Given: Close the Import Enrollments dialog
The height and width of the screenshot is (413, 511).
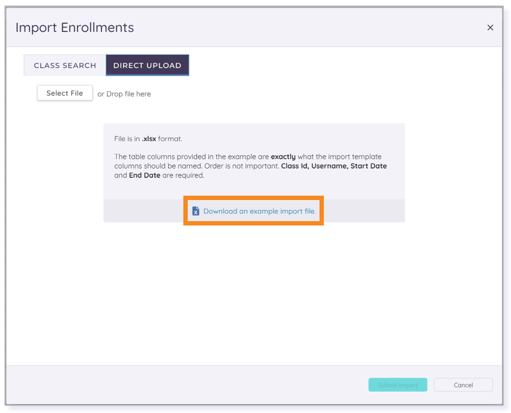Looking at the screenshot, I should pos(490,28).
